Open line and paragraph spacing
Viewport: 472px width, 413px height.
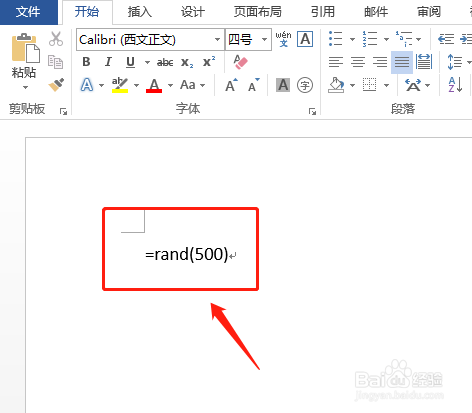click(x=455, y=62)
